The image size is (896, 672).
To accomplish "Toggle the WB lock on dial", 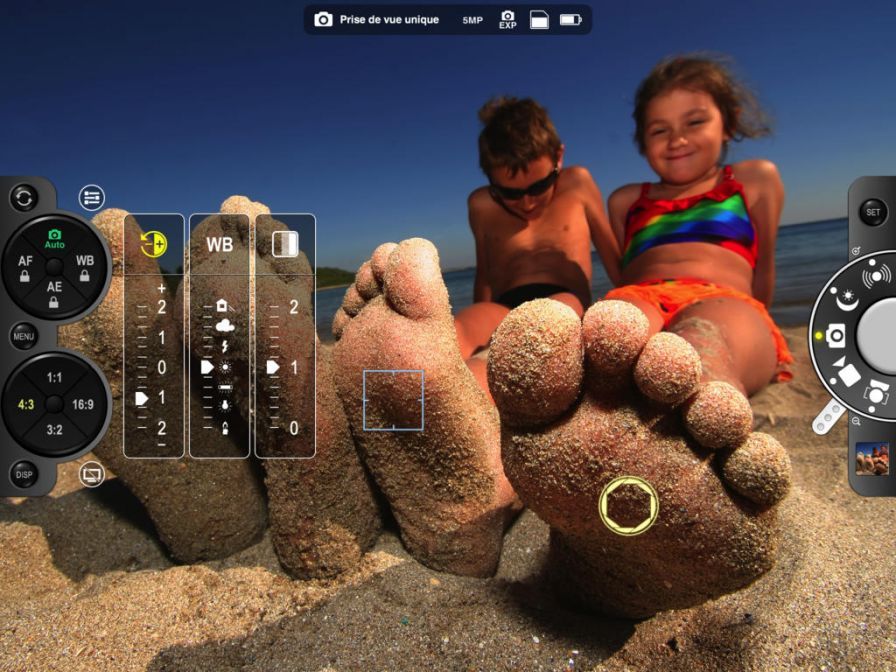I will coord(85,267).
